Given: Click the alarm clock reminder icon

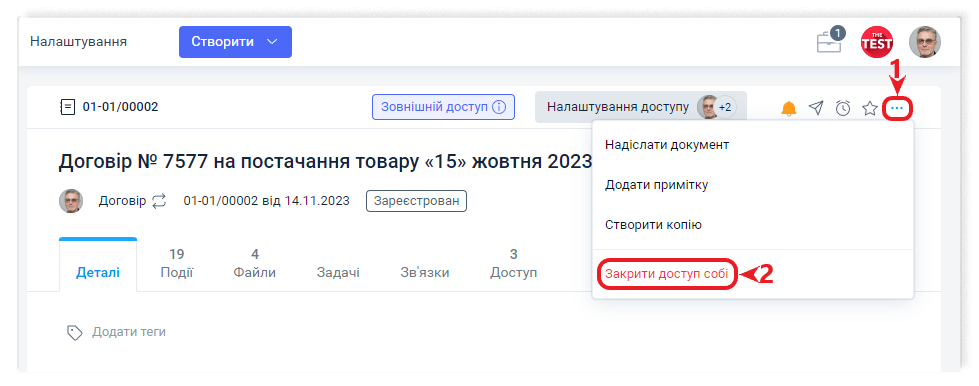Looking at the screenshot, I should pyautogui.click(x=843, y=108).
